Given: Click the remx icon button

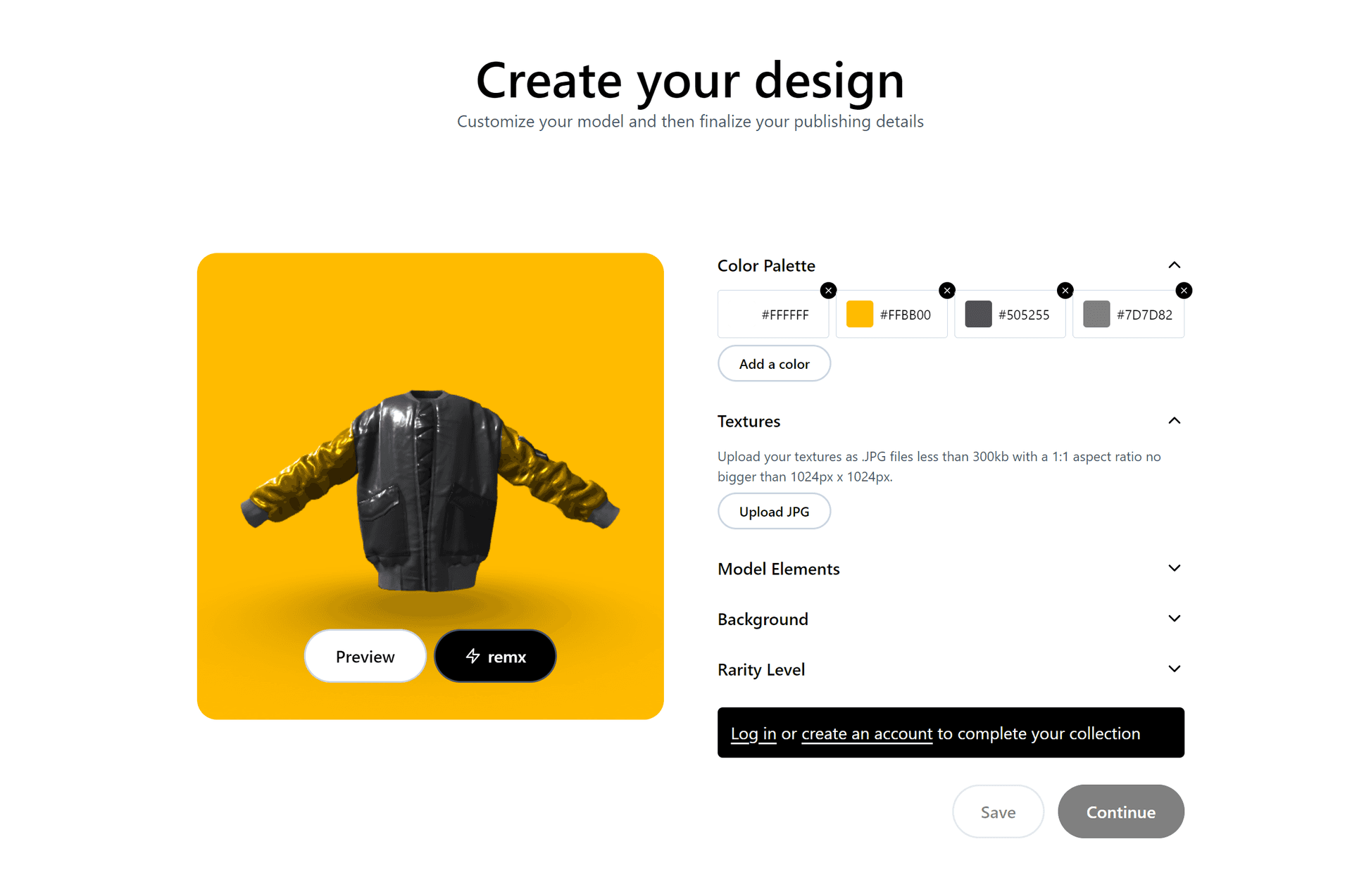Looking at the screenshot, I should point(493,657).
